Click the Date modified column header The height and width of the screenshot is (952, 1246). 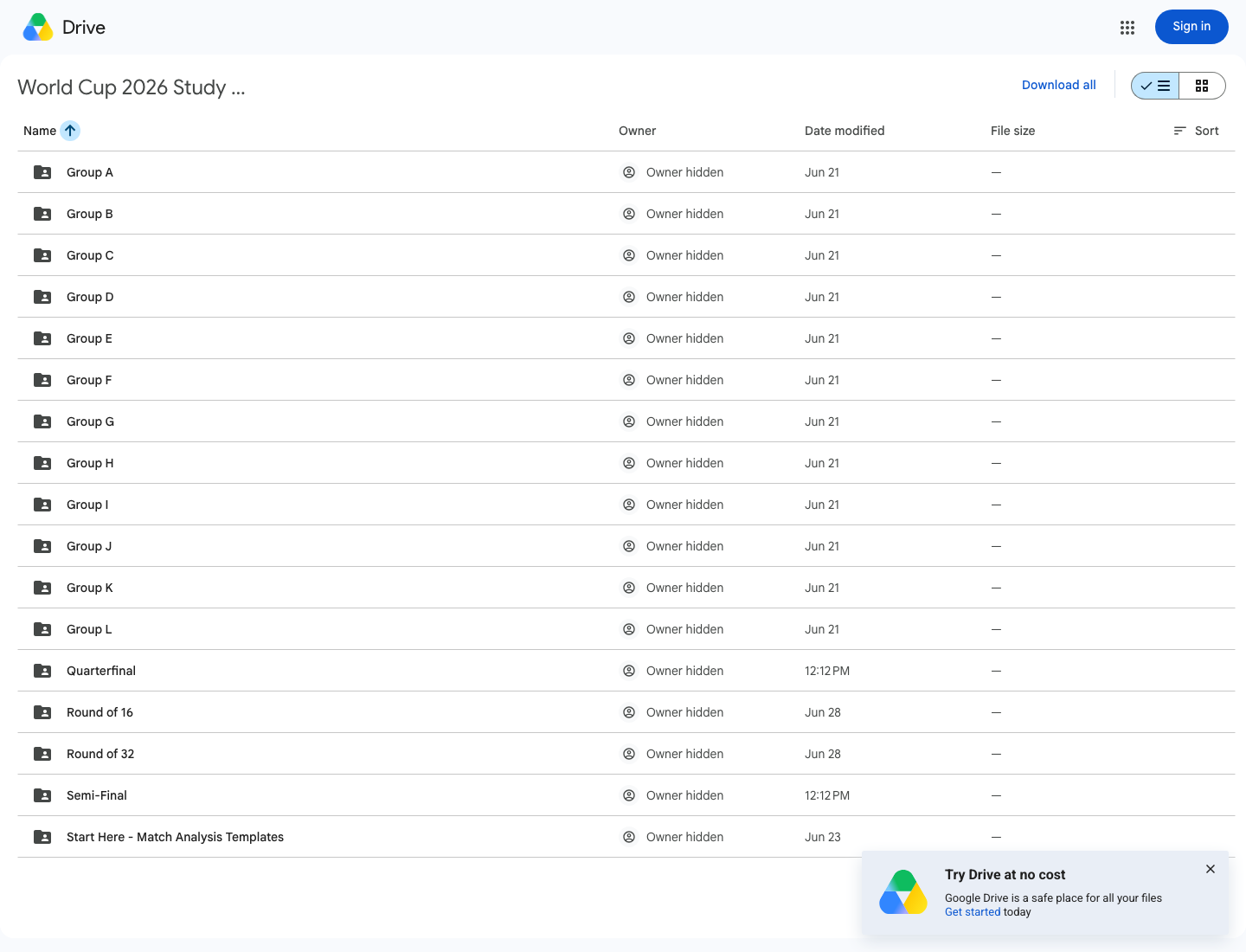(x=845, y=131)
